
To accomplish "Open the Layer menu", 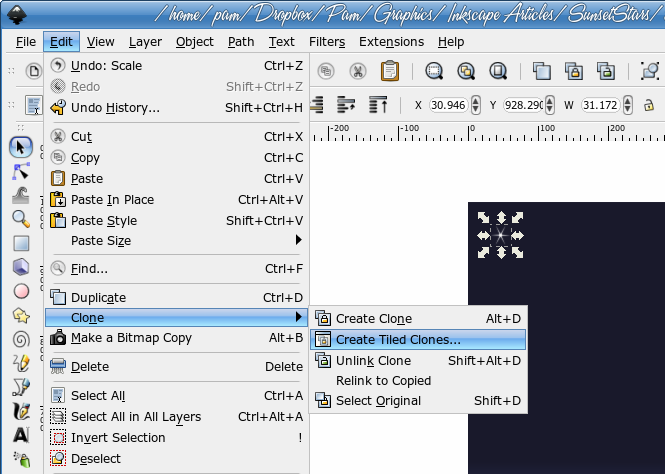I will (x=145, y=42).
